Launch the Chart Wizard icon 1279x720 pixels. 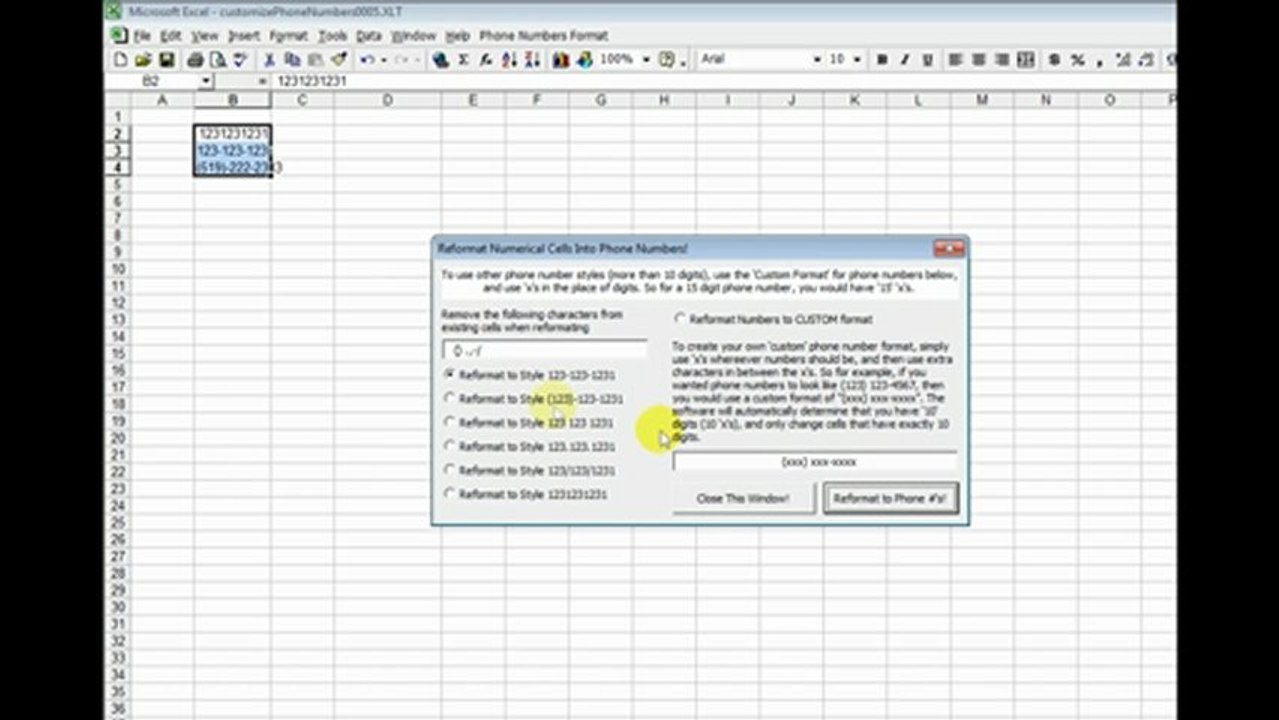tap(561, 60)
